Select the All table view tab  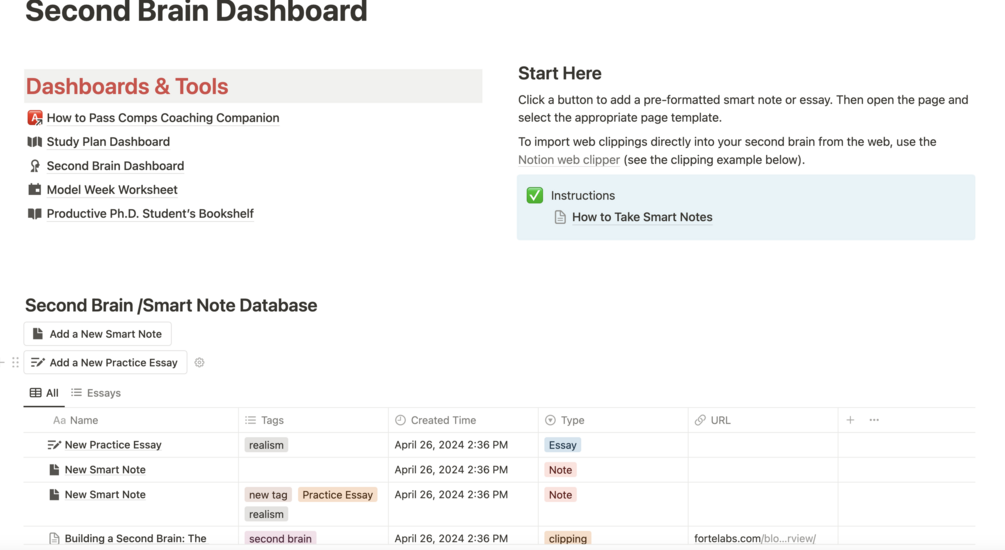point(44,393)
